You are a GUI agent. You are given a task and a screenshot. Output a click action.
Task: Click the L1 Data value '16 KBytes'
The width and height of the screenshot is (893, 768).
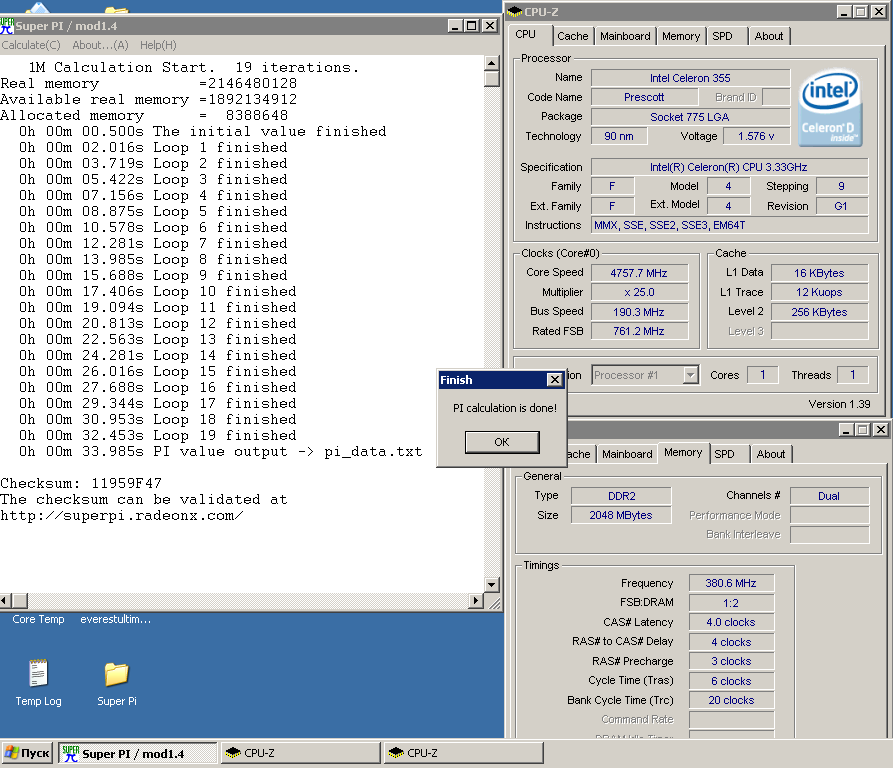[x=819, y=273]
